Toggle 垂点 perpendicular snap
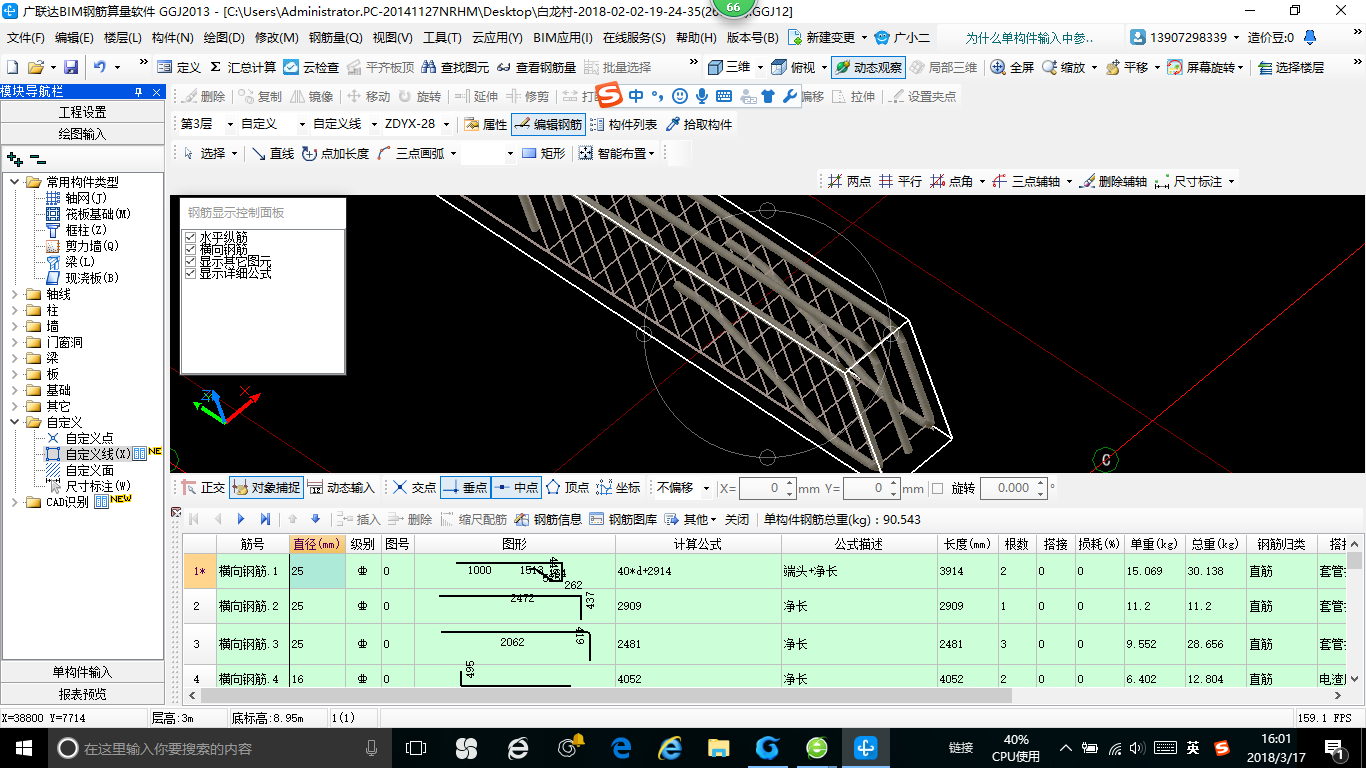Viewport: 1366px width, 768px height. click(465, 488)
